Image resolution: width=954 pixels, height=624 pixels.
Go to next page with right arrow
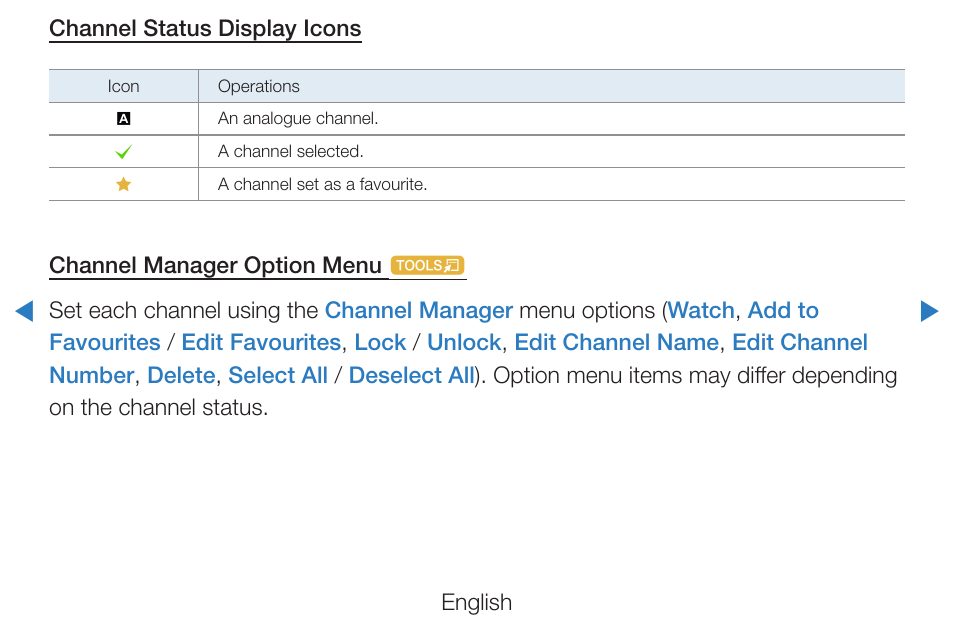929,311
